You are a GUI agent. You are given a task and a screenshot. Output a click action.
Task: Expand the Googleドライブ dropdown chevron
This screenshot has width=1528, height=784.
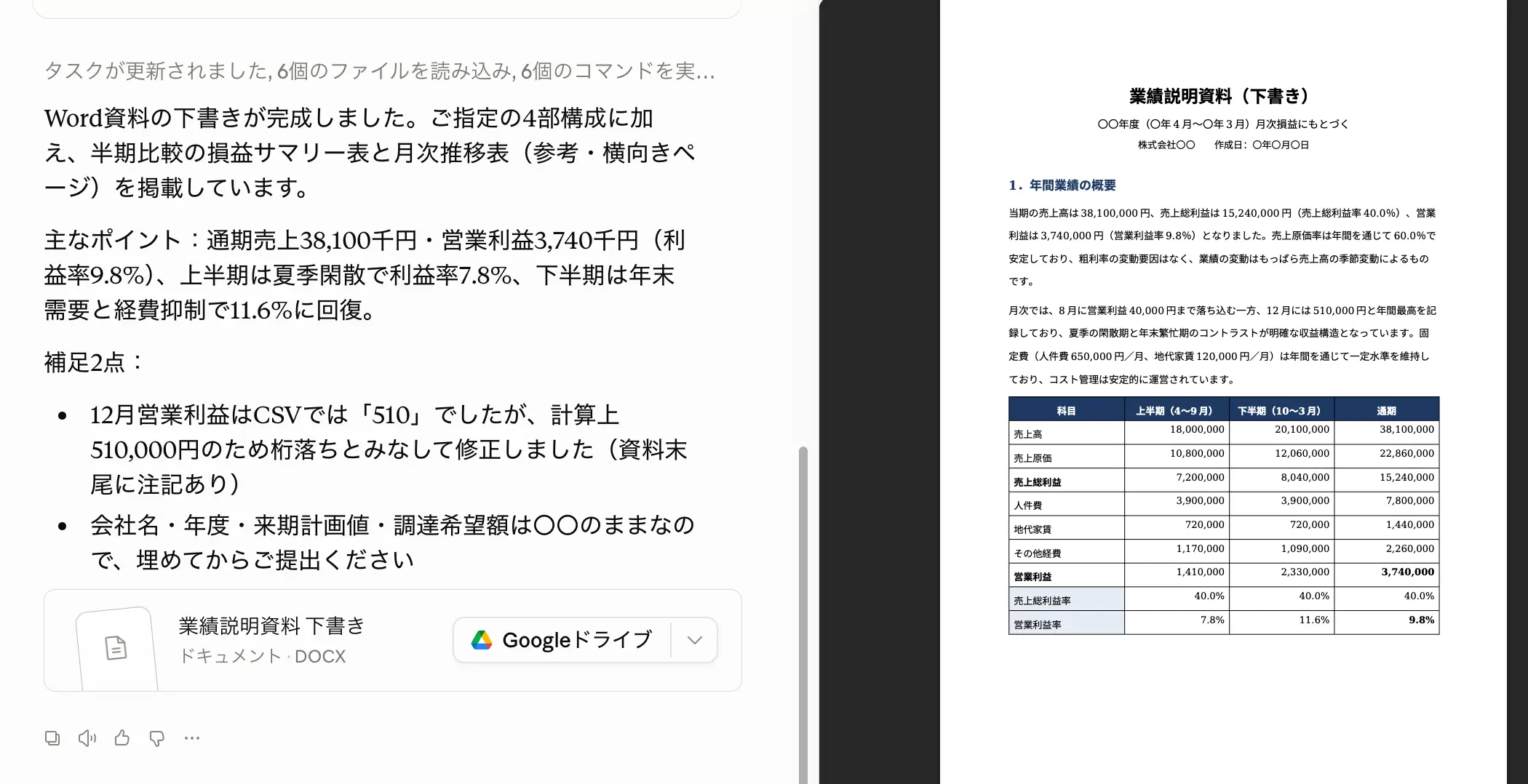point(695,640)
